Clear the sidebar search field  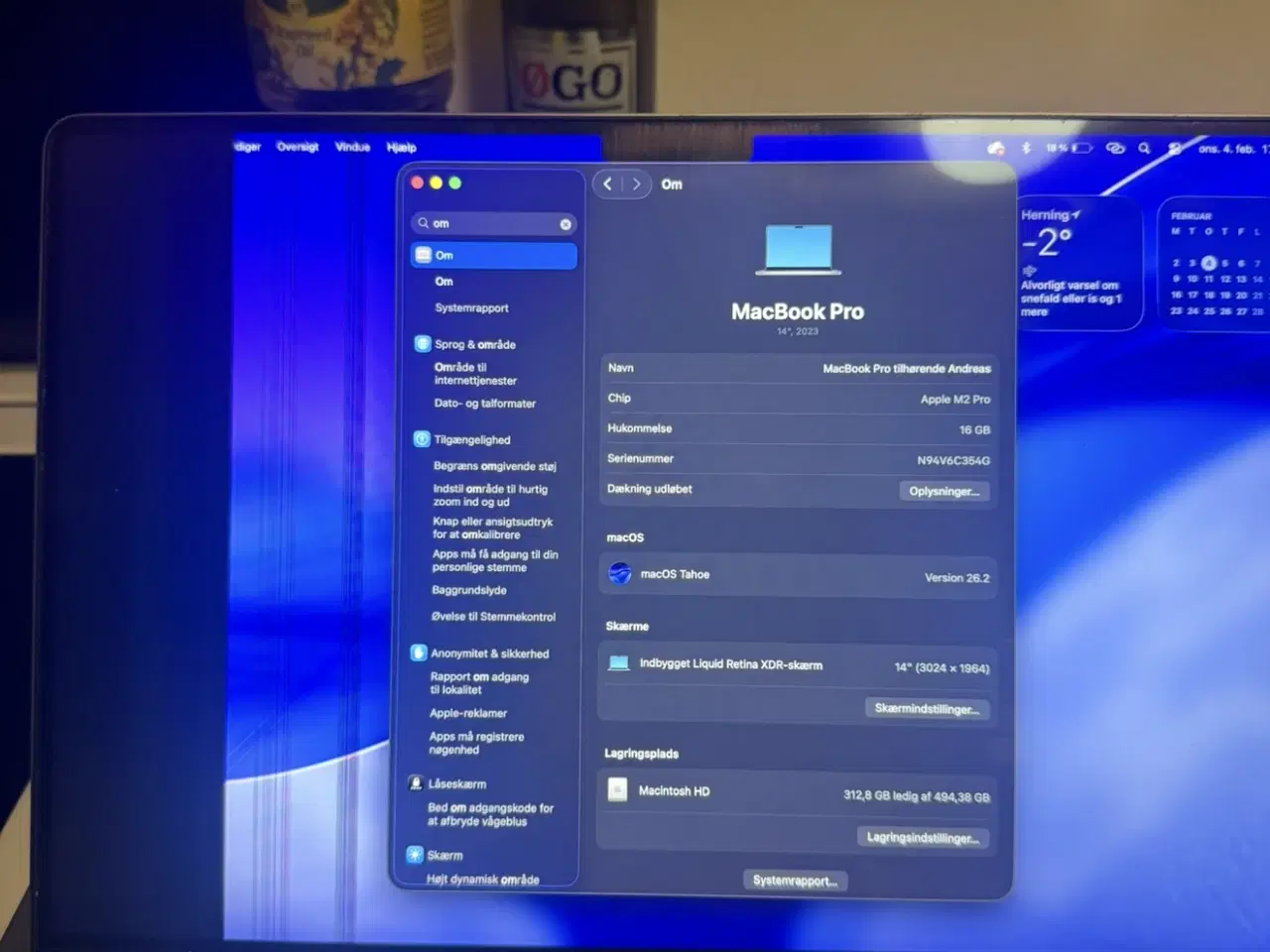click(x=565, y=223)
